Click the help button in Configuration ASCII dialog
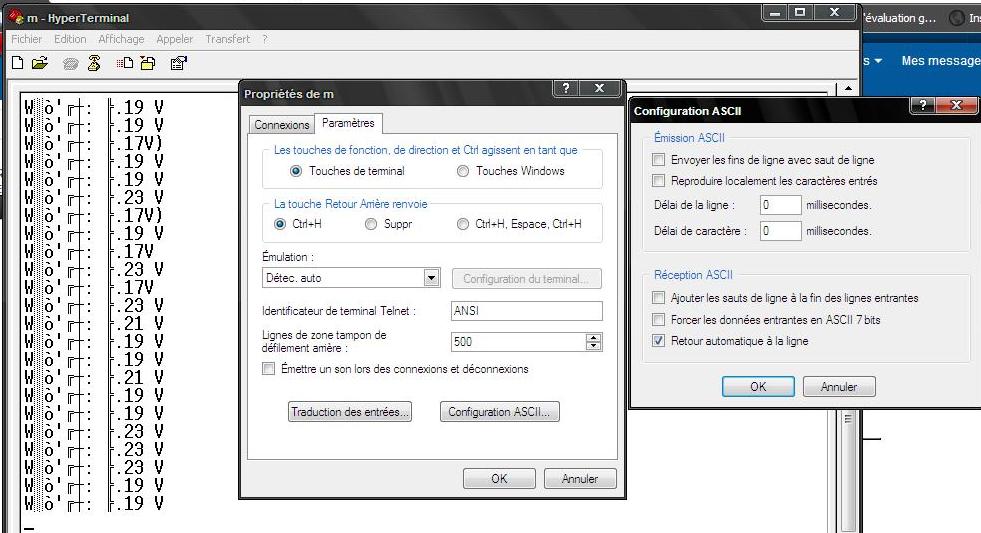This screenshot has width=981, height=533. click(x=923, y=105)
